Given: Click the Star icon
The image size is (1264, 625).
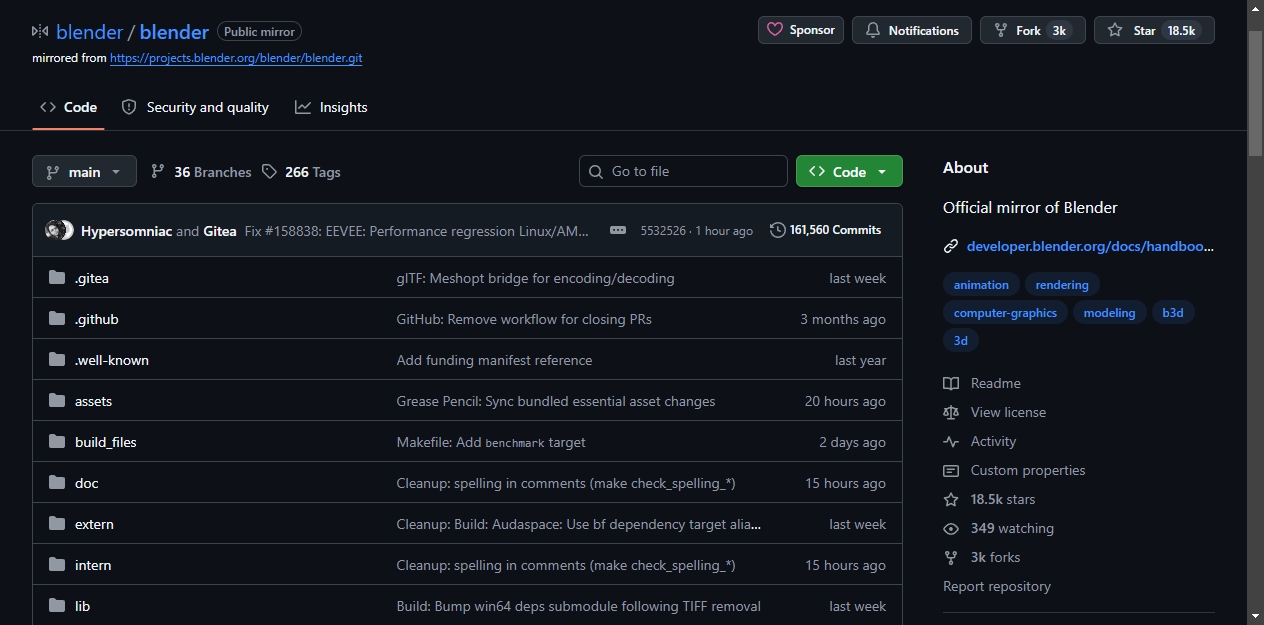Looking at the screenshot, I should [1115, 31].
